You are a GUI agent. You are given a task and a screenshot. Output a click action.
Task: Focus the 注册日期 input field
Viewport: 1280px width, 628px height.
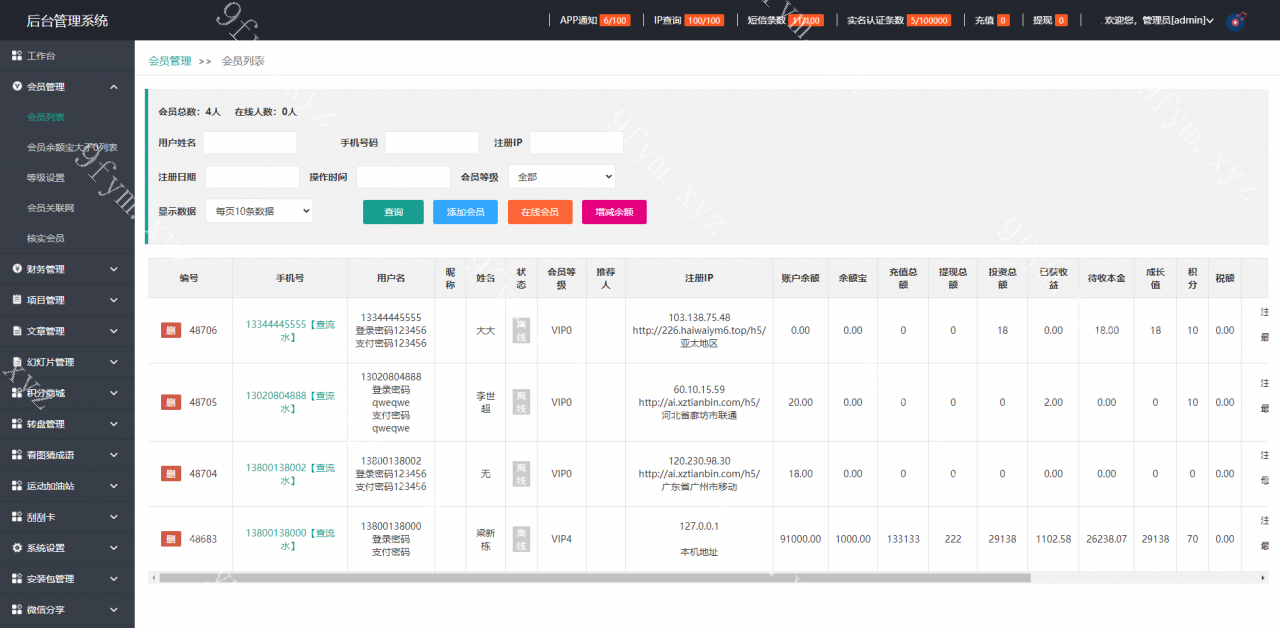pos(252,177)
